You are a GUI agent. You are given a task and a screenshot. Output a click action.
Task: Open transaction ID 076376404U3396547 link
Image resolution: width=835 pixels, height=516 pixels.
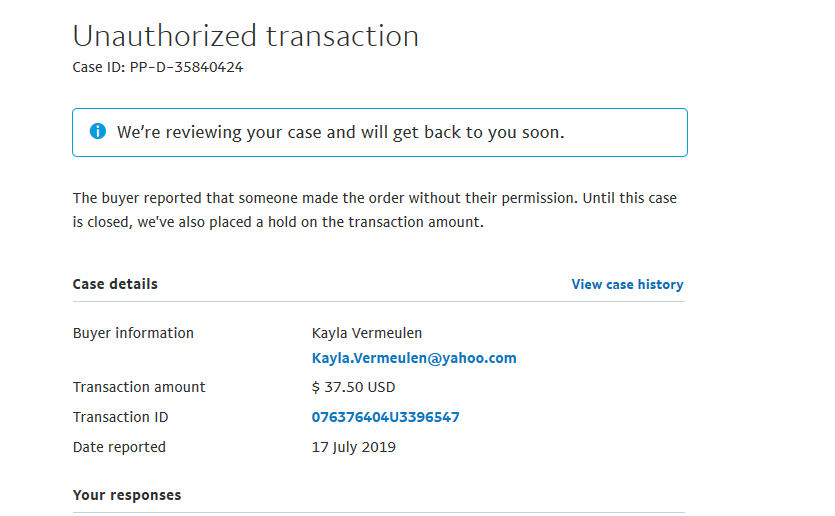(385, 417)
